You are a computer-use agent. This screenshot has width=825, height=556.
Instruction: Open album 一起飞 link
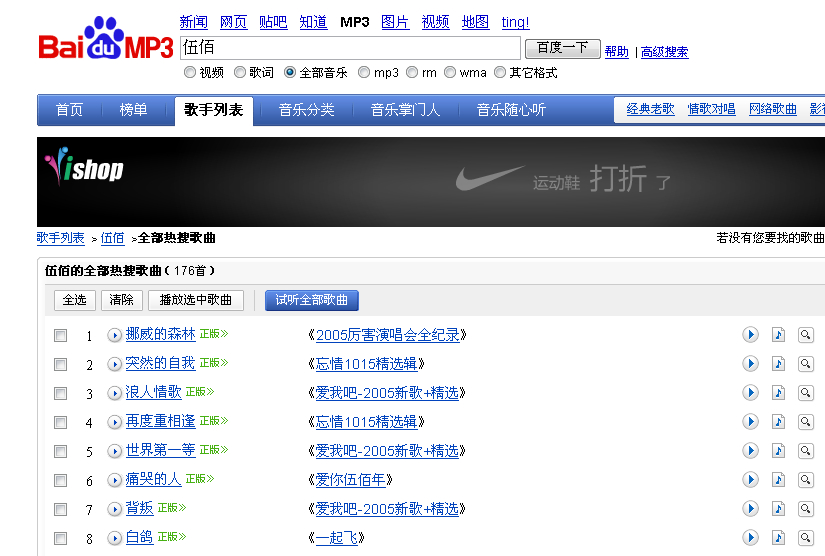(337, 538)
